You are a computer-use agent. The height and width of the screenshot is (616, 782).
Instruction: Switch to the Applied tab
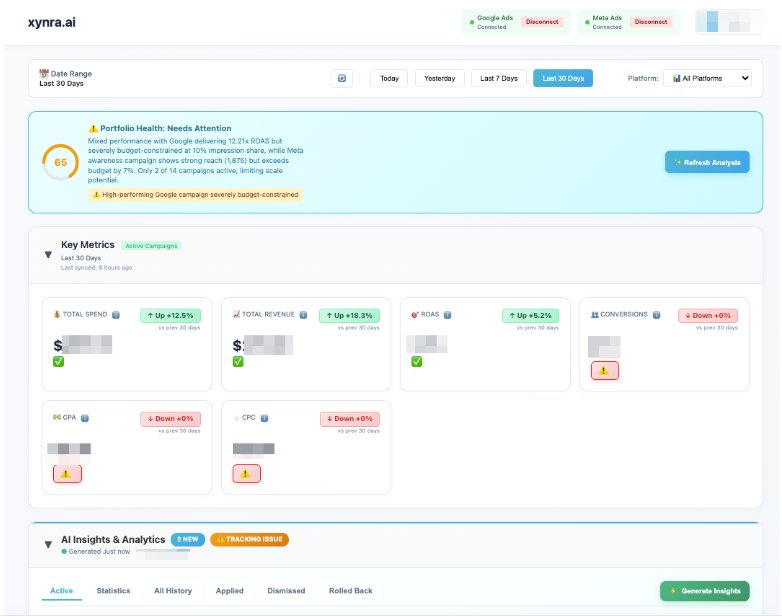(229, 591)
